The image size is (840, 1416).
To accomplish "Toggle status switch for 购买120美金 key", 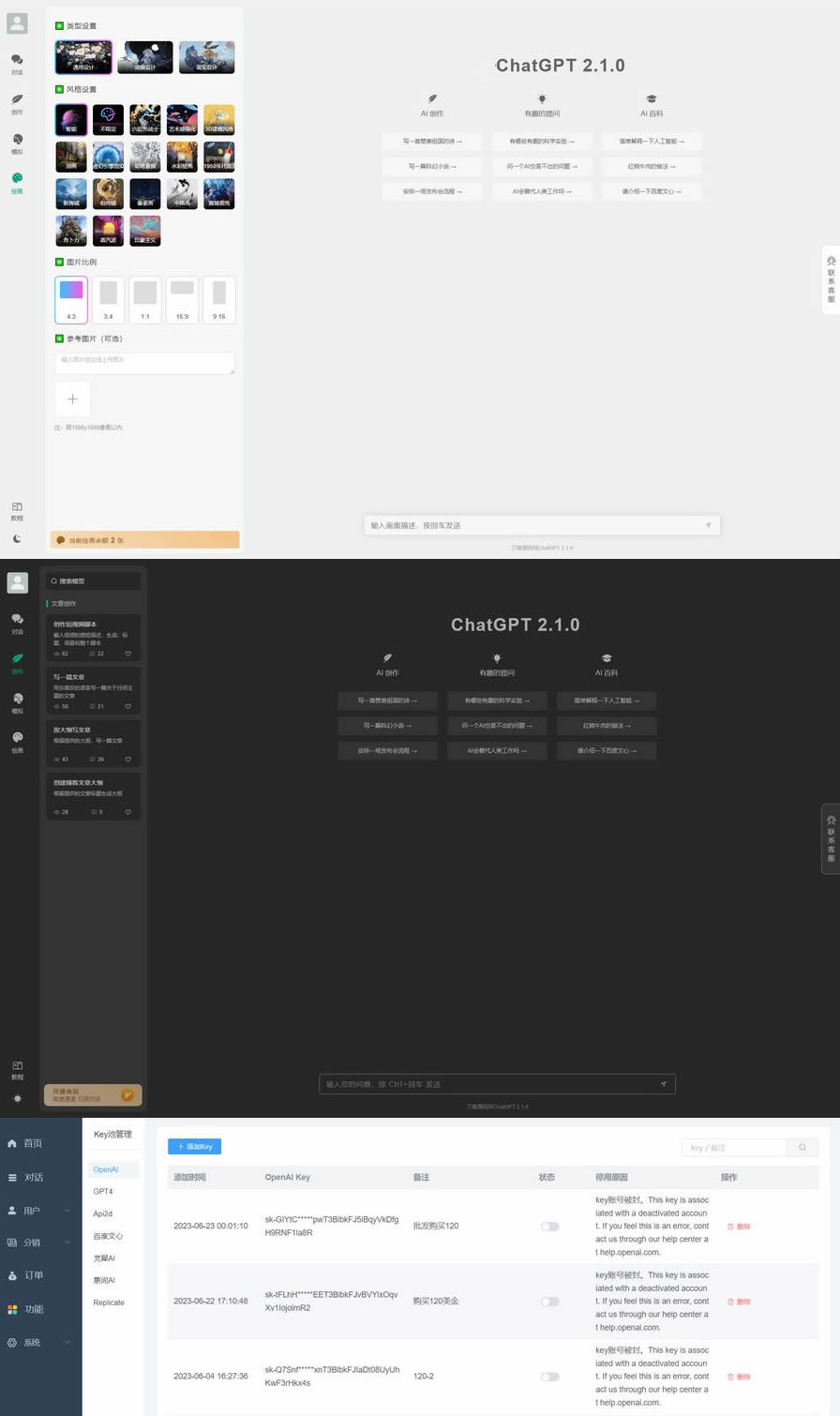I will pyautogui.click(x=549, y=1302).
